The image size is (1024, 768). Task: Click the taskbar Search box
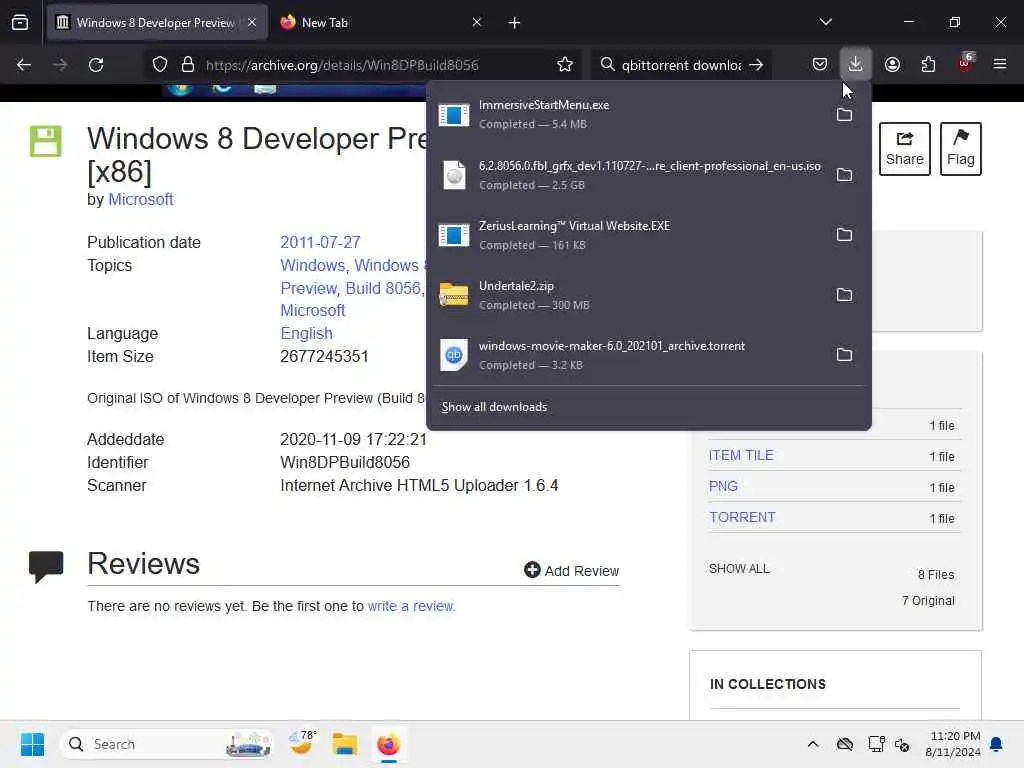167,744
